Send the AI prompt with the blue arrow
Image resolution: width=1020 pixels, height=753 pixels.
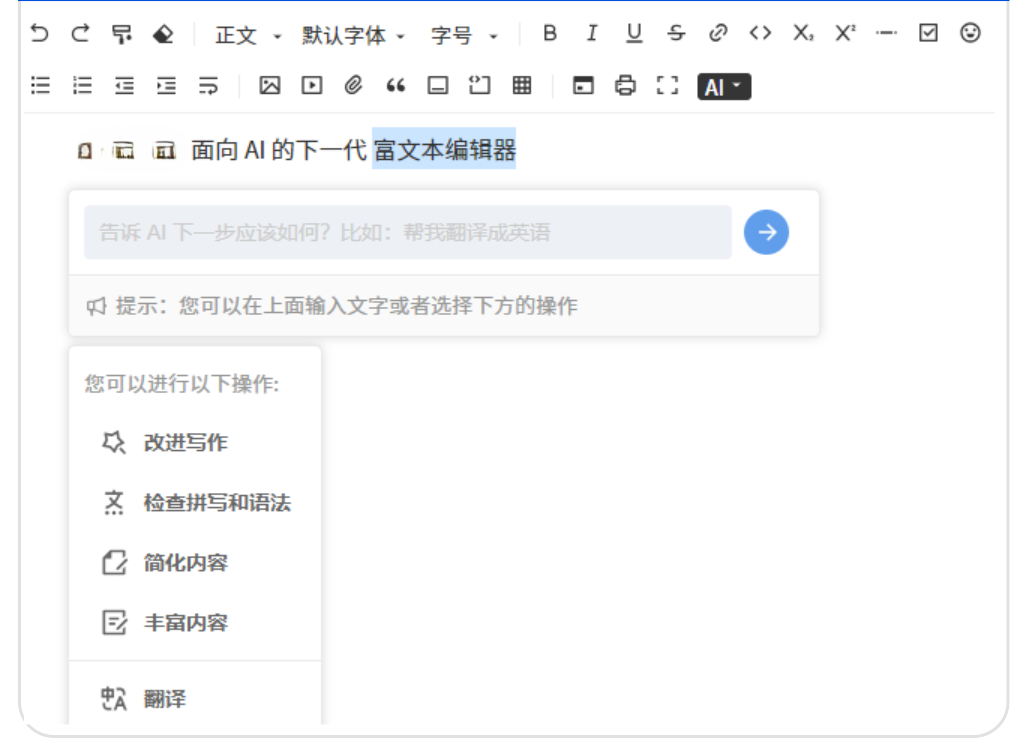pyautogui.click(x=766, y=232)
